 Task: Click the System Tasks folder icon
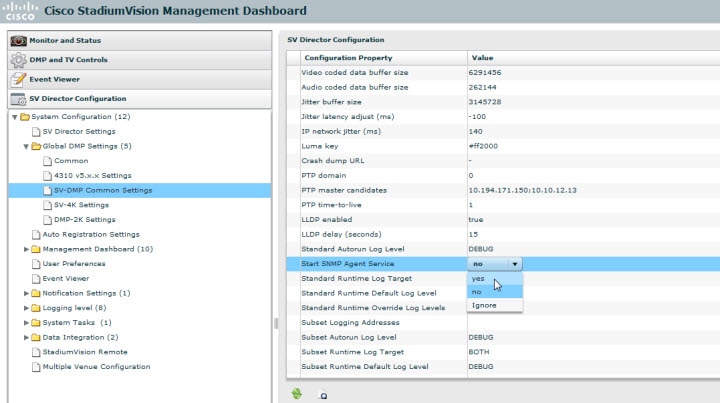pos(36,323)
